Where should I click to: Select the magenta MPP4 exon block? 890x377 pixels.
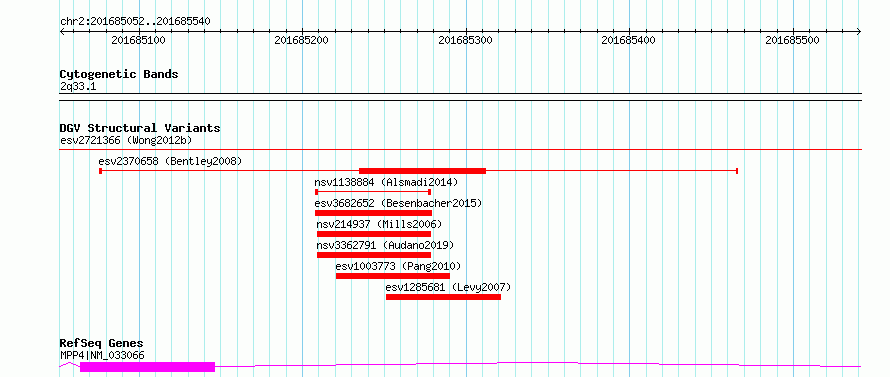[x=148, y=367]
